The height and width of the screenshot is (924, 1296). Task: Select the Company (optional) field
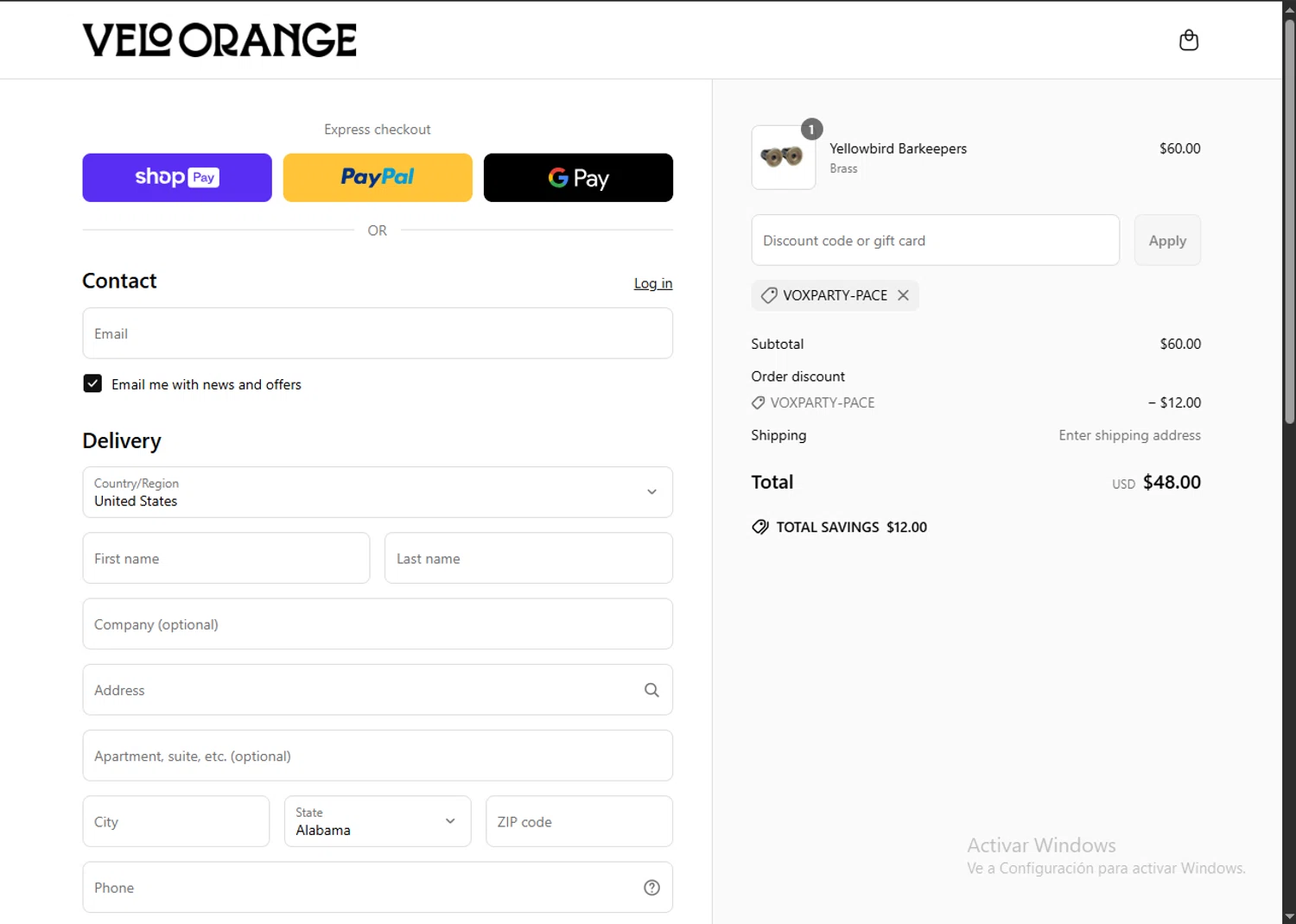tap(378, 624)
